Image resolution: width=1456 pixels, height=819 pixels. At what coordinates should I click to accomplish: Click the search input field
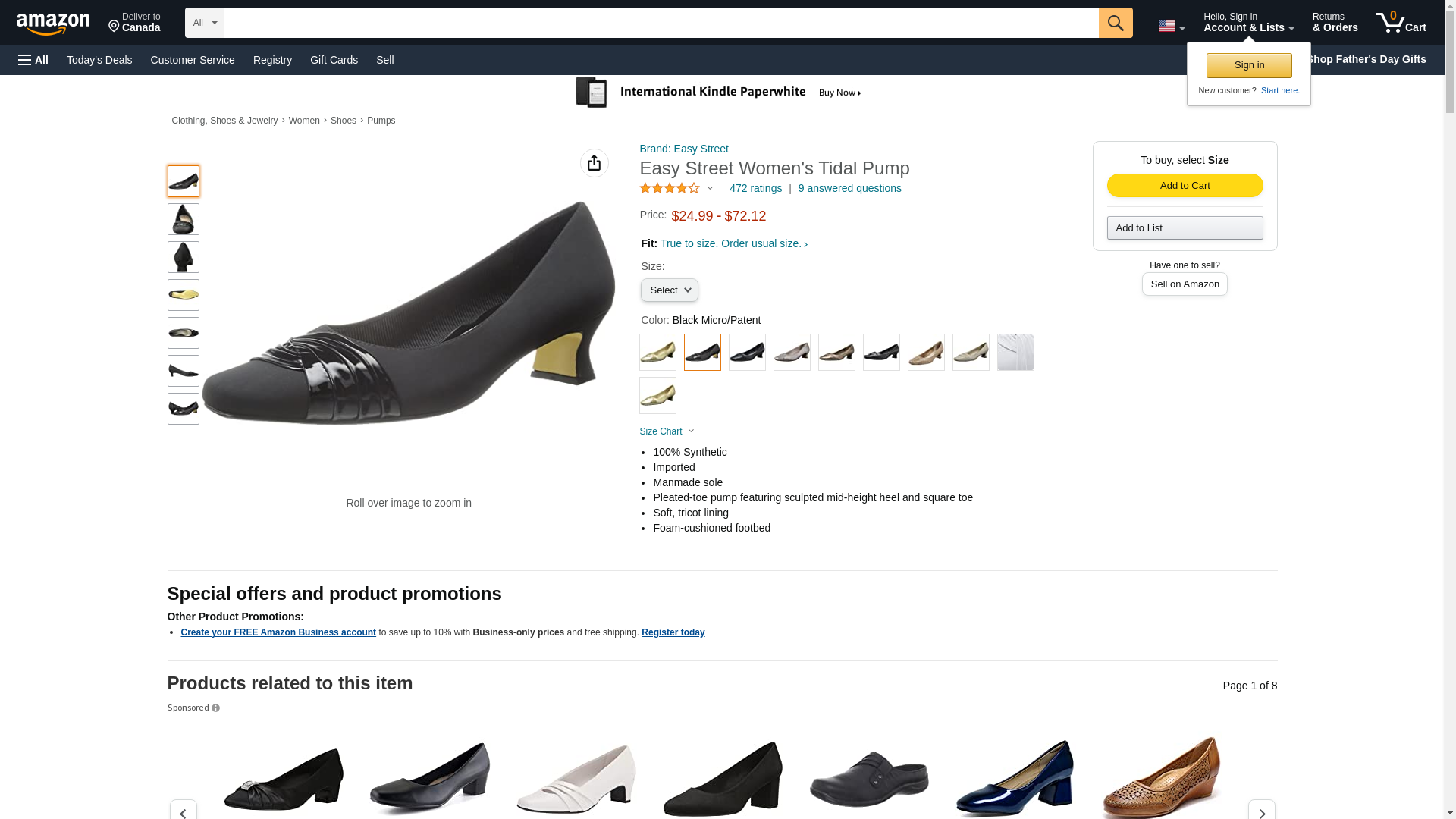[661, 23]
